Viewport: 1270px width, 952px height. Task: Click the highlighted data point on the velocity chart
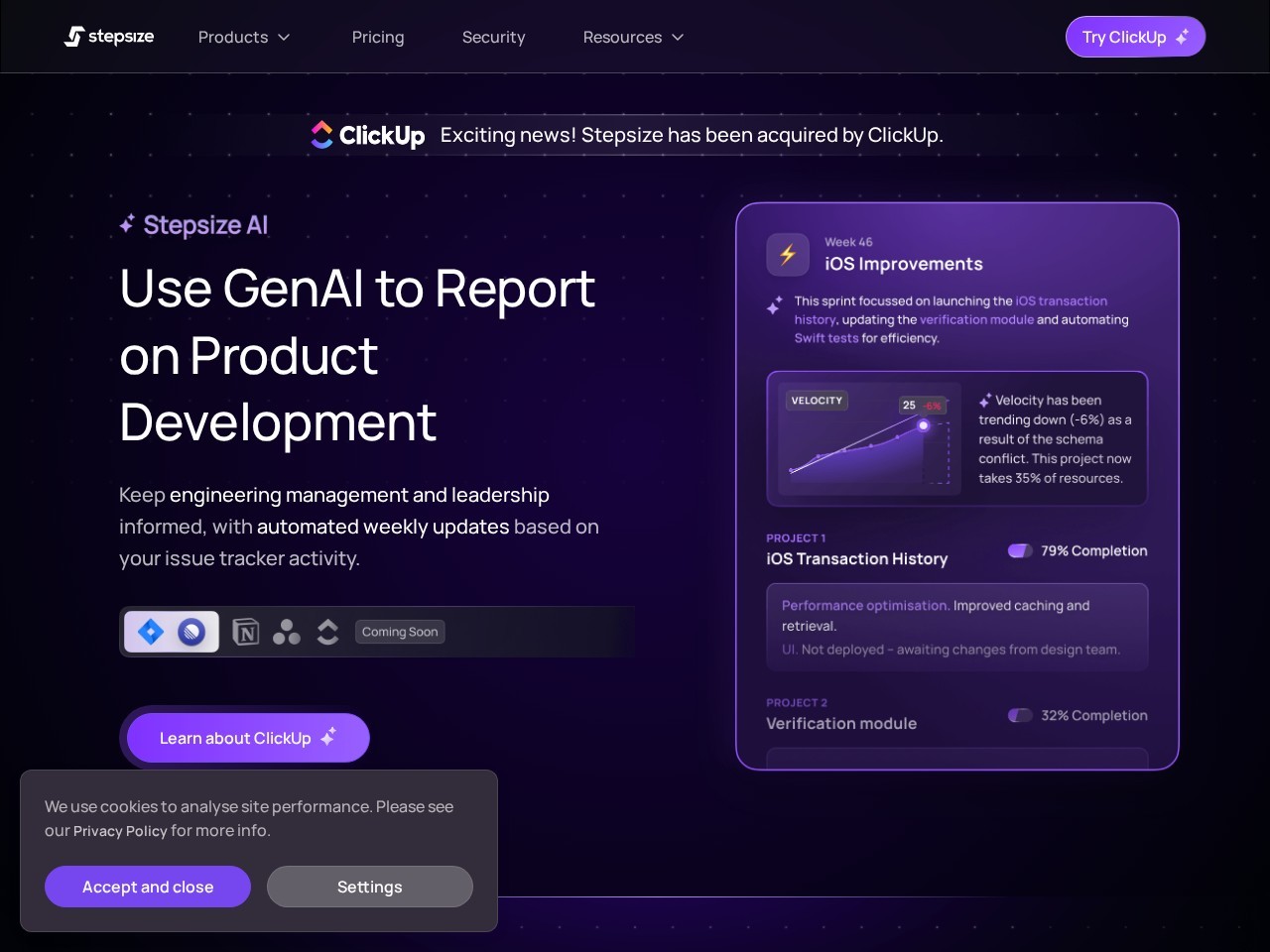point(924,425)
